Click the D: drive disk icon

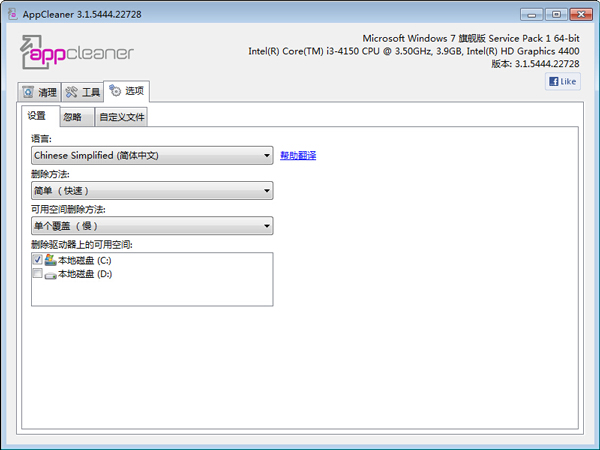click(x=50, y=275)
